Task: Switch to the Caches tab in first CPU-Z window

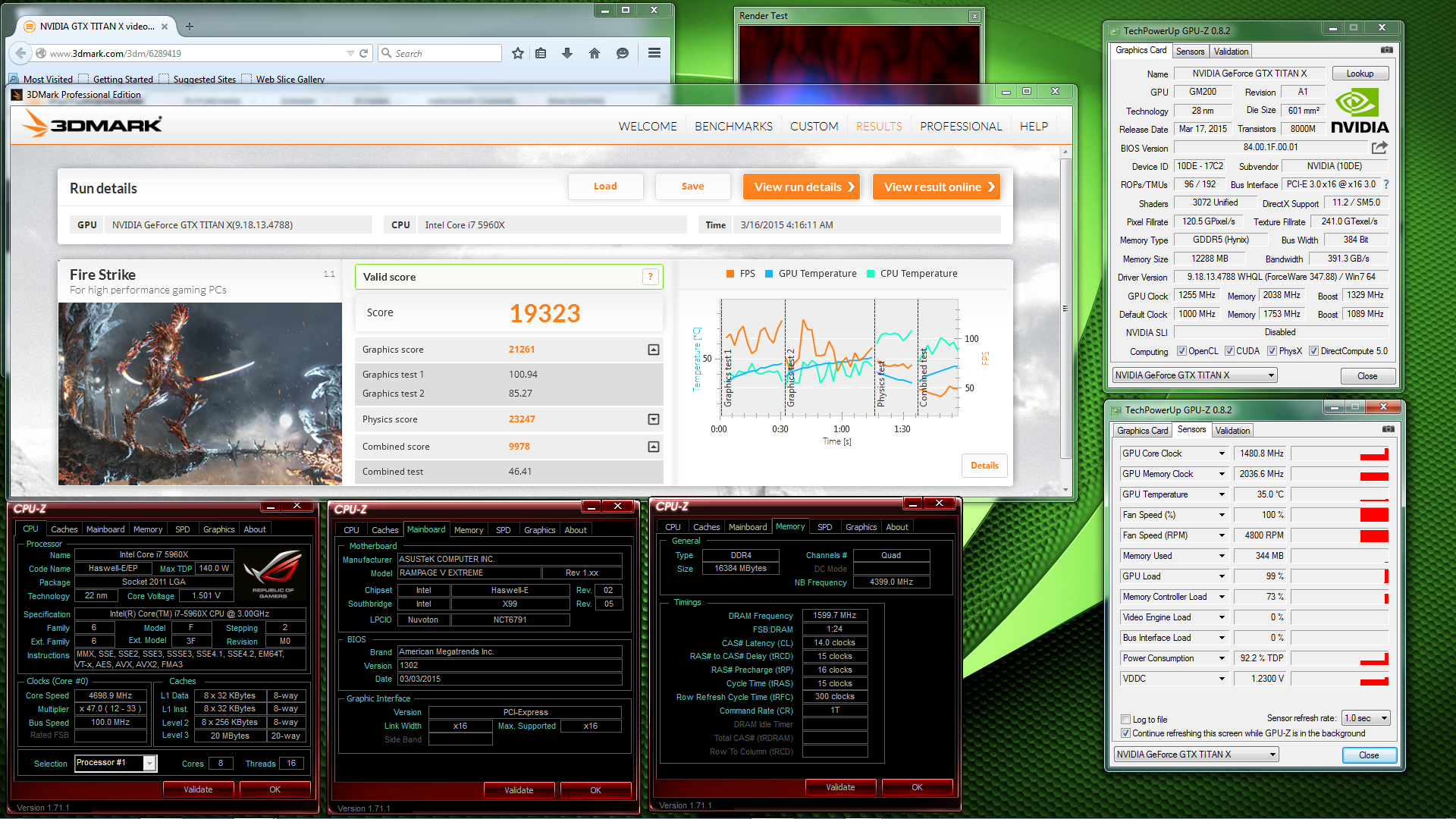Action: pyautogui.click(x=64, y=529)
